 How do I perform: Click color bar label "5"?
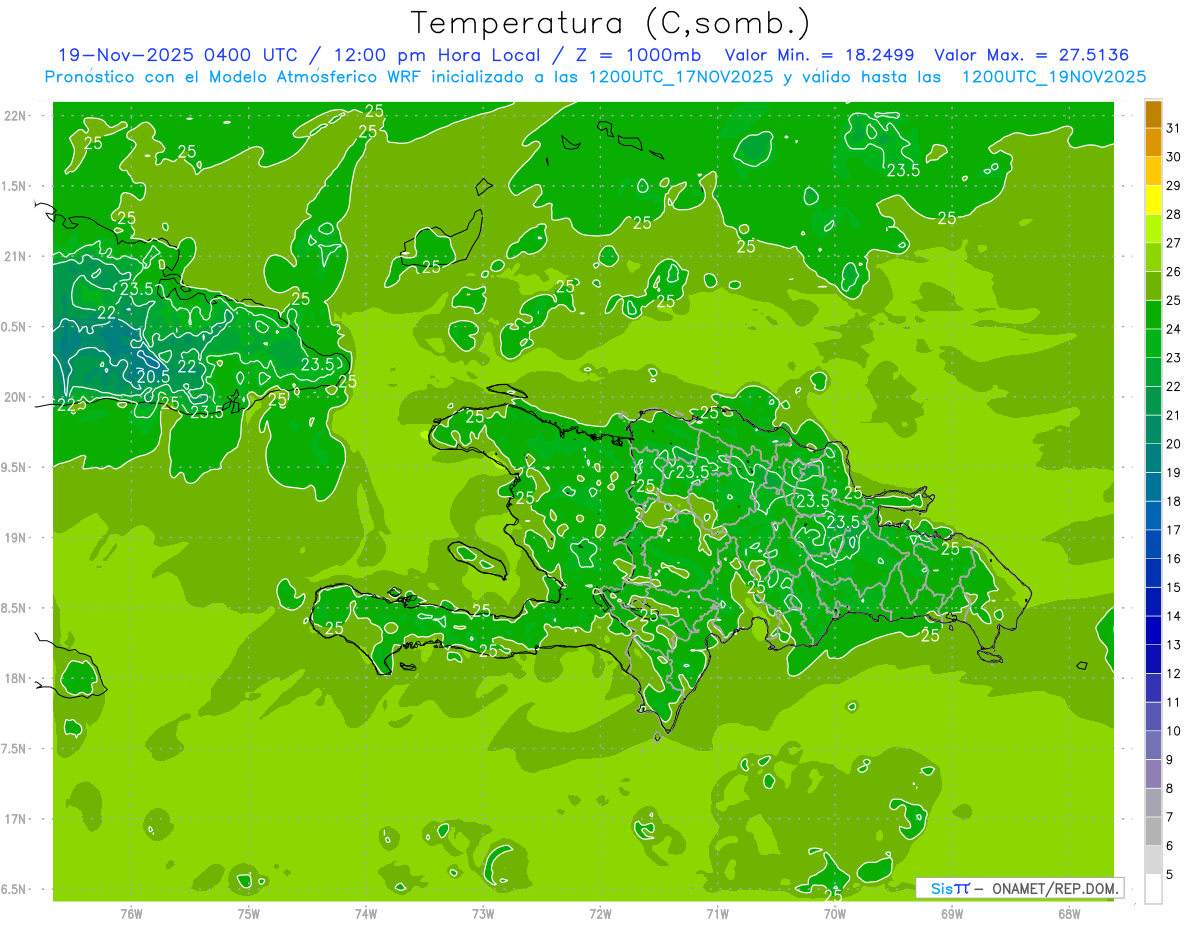[x=1169, y=875]
